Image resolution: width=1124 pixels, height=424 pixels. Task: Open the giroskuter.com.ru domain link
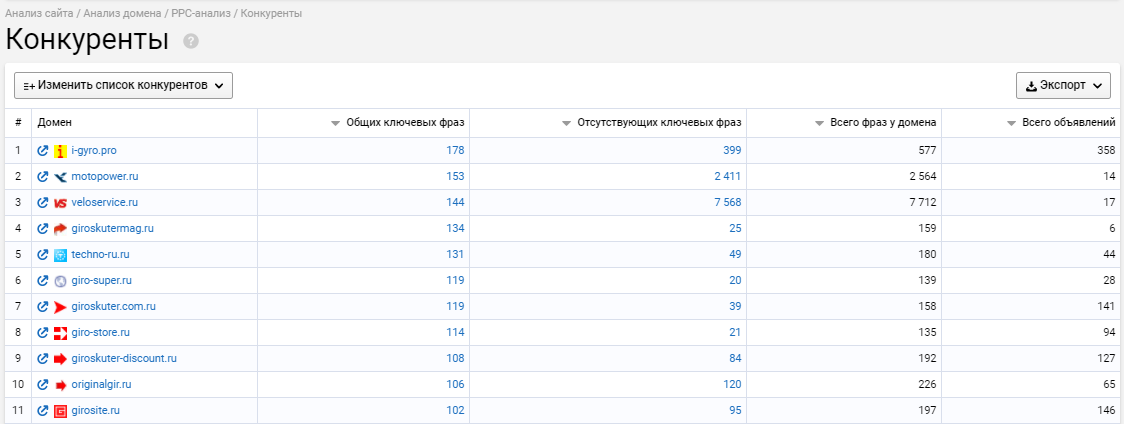coord(113,306)
